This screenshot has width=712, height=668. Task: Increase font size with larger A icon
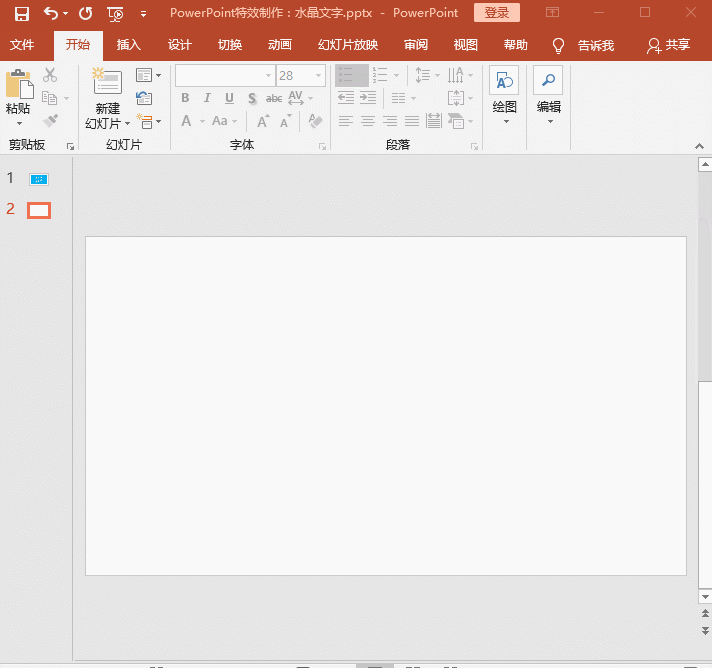tap(263, 121)
